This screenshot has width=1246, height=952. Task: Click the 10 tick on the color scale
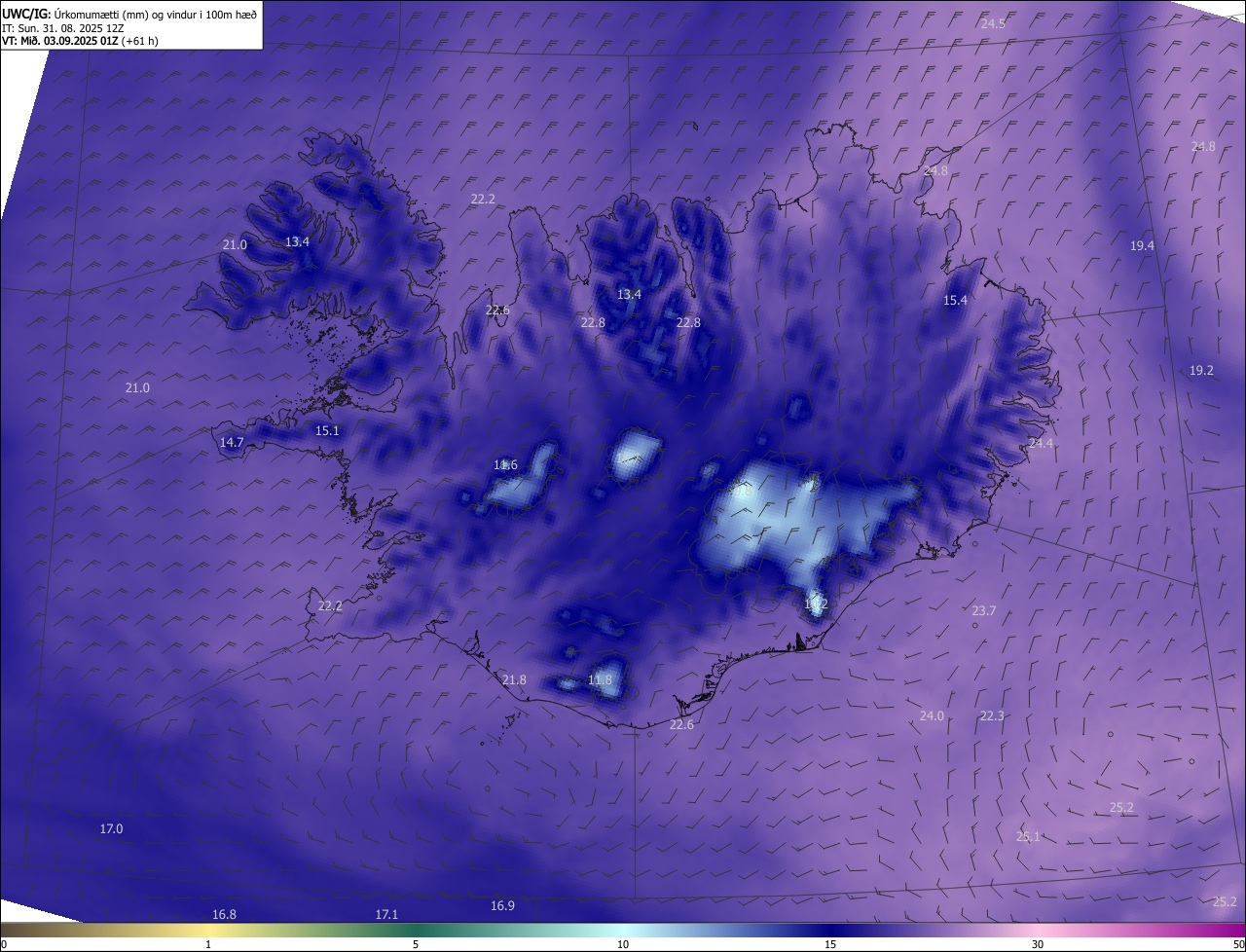coord(623,944)
